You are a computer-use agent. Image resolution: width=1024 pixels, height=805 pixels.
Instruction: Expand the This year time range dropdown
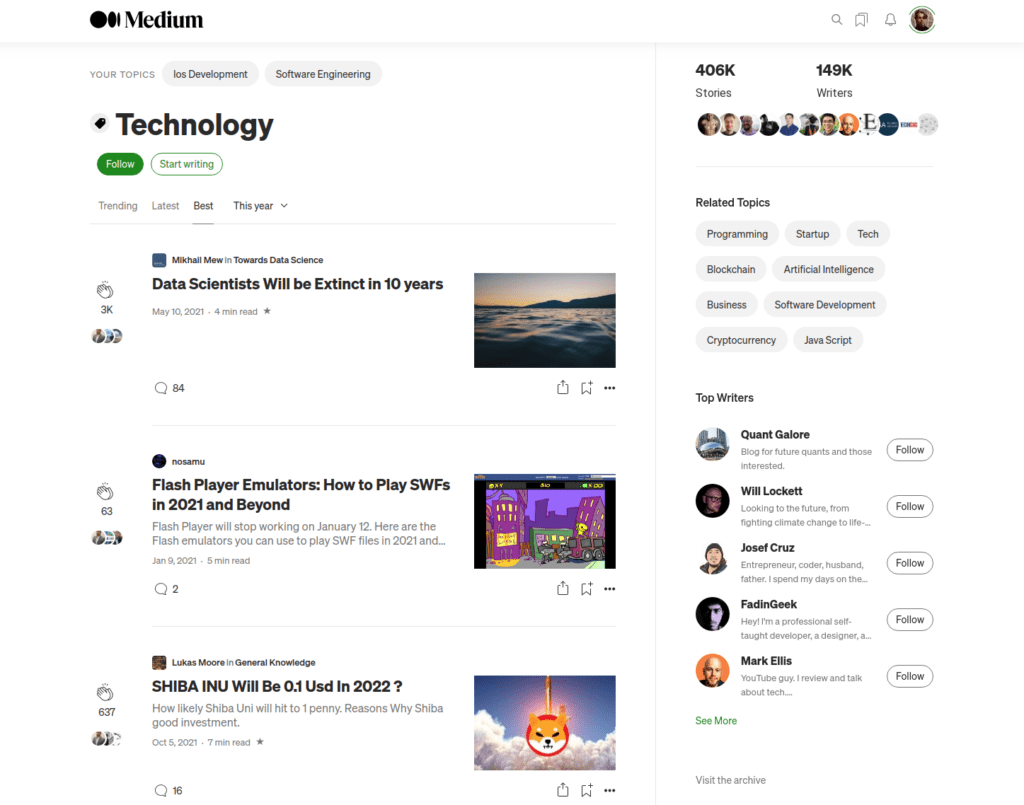(x=261, y=206)
